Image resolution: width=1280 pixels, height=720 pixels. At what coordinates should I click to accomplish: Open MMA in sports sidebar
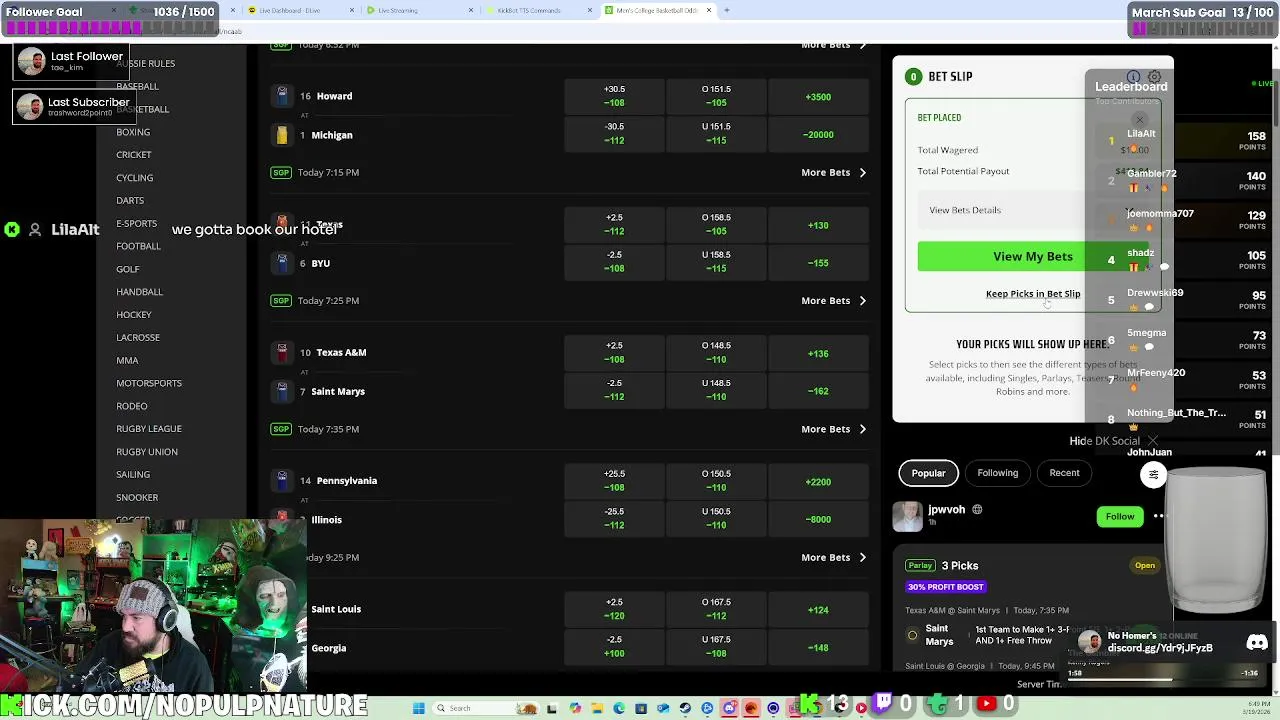click(x=127, y=360)
